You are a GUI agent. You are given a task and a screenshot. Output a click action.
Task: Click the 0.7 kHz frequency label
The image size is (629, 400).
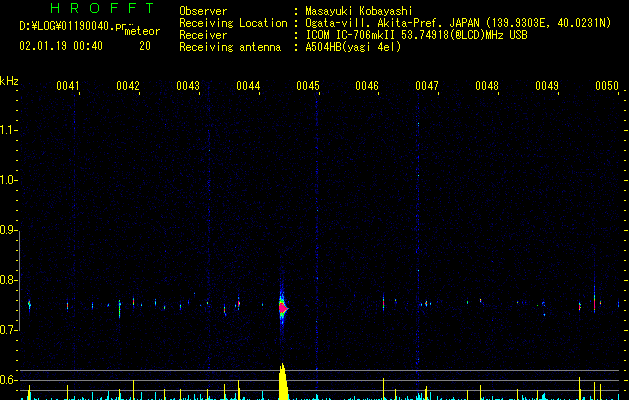click(x=8, y=330)
